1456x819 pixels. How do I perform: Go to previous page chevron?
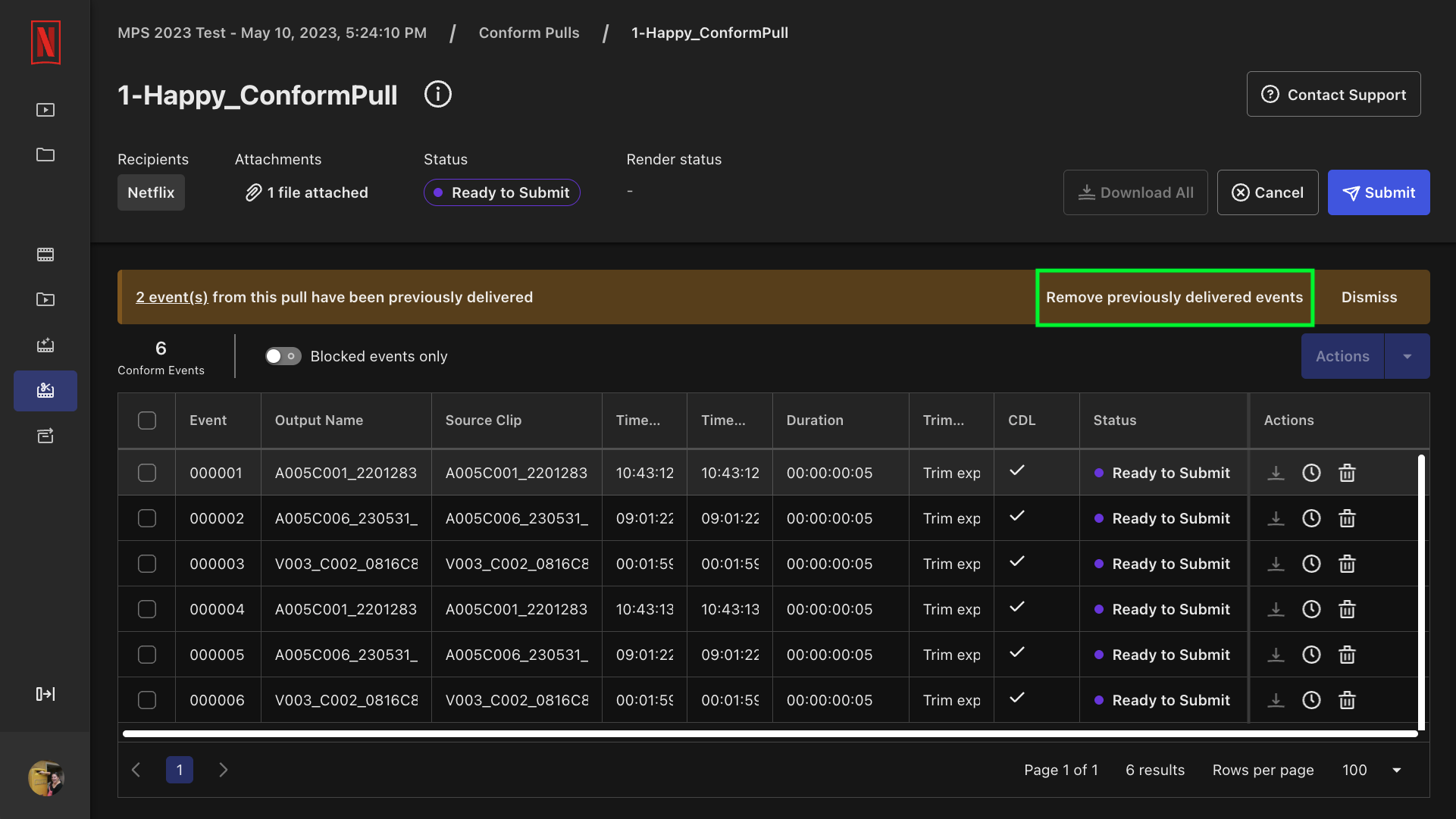(136, 770)
